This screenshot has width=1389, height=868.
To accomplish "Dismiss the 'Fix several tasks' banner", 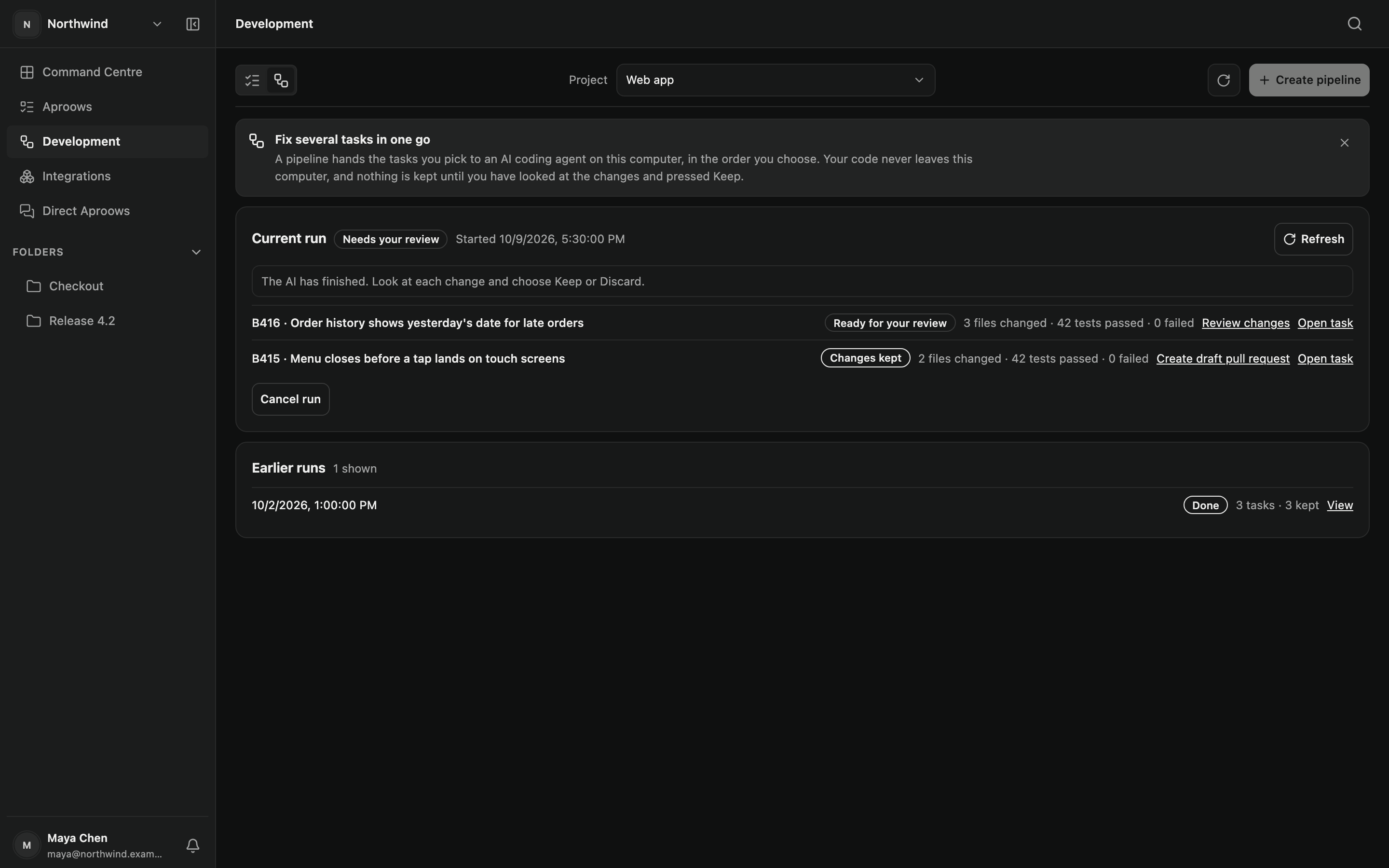I will pyautogui.click(x=1344, y=143).
